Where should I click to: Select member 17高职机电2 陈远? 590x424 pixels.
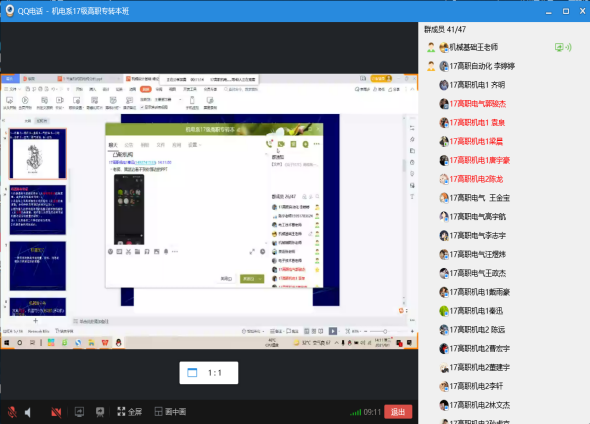tap(472, 330)
